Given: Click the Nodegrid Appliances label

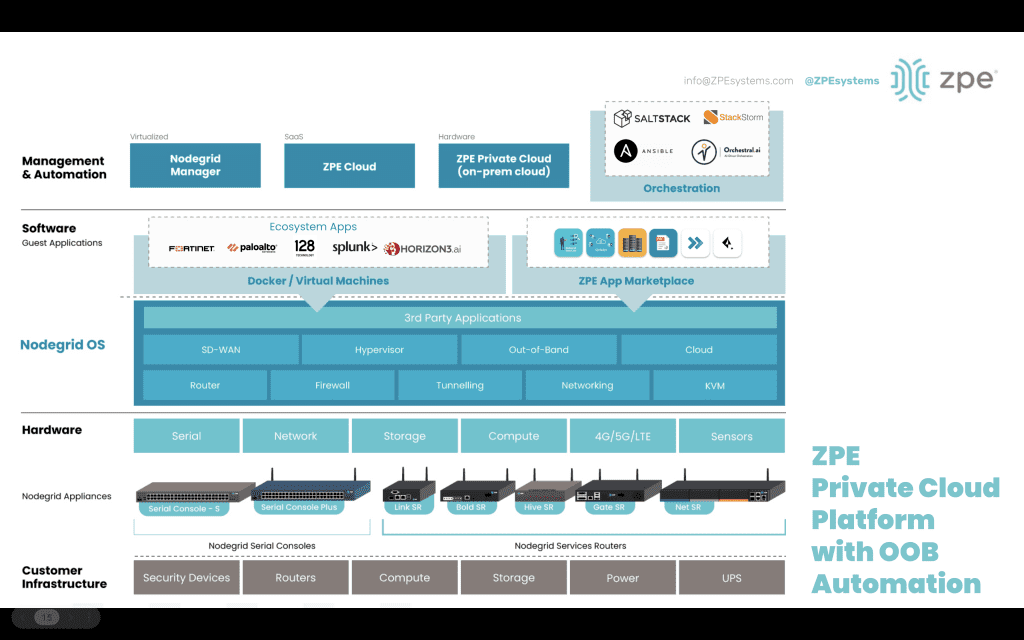Looking at the screenshot, I should (67, 496).
